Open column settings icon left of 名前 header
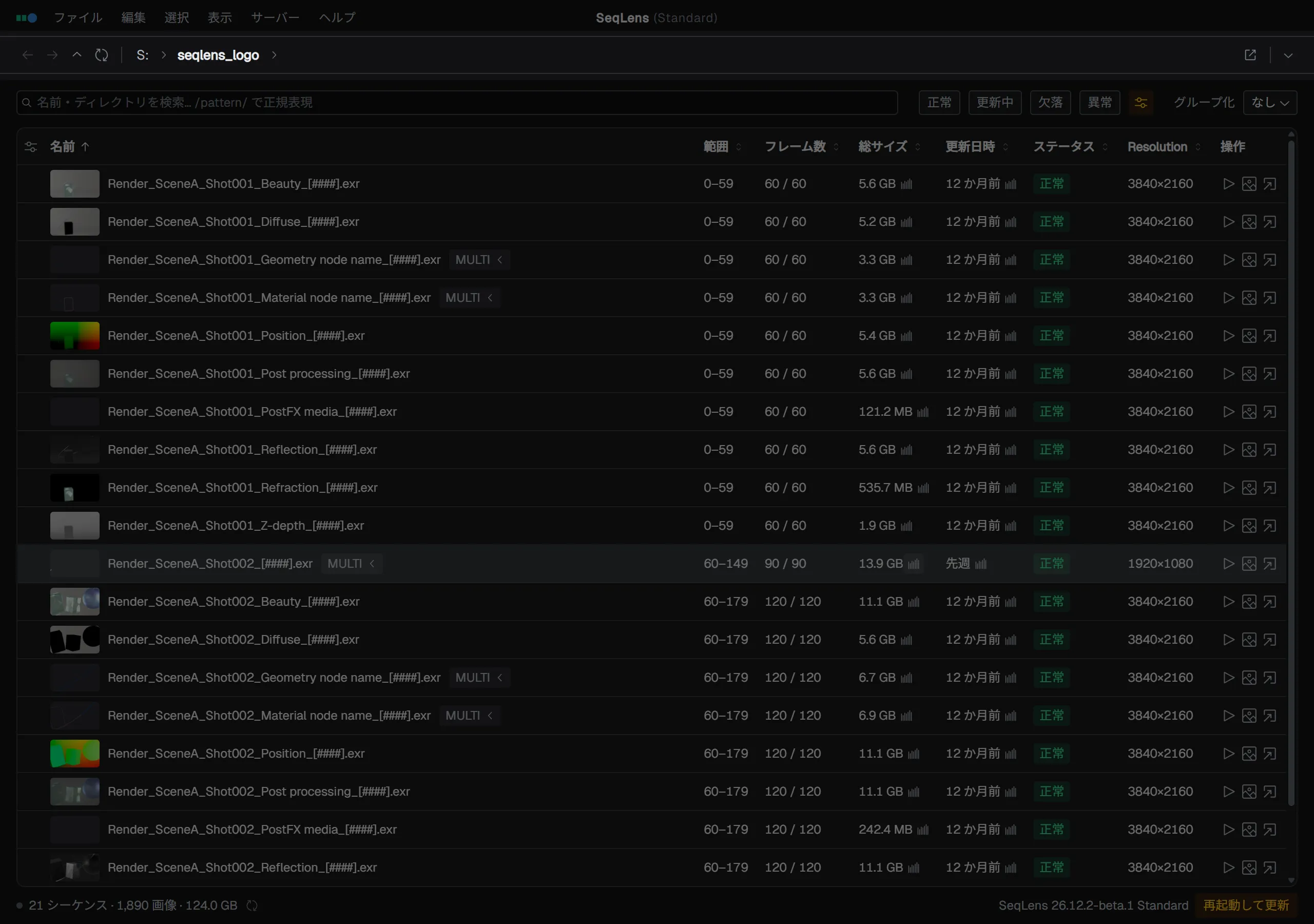The image size is (1314, 924). coord(31,147)
